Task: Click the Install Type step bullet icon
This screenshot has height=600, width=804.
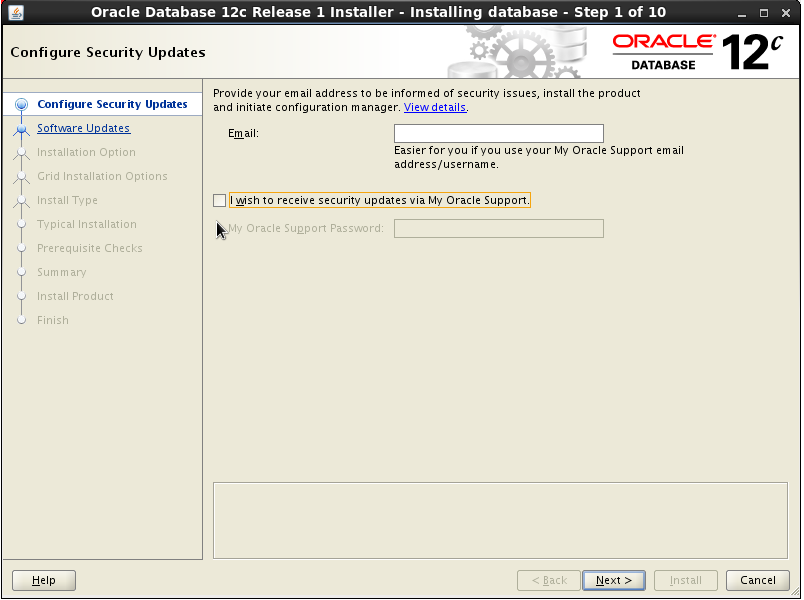Action: coord(22,201)
